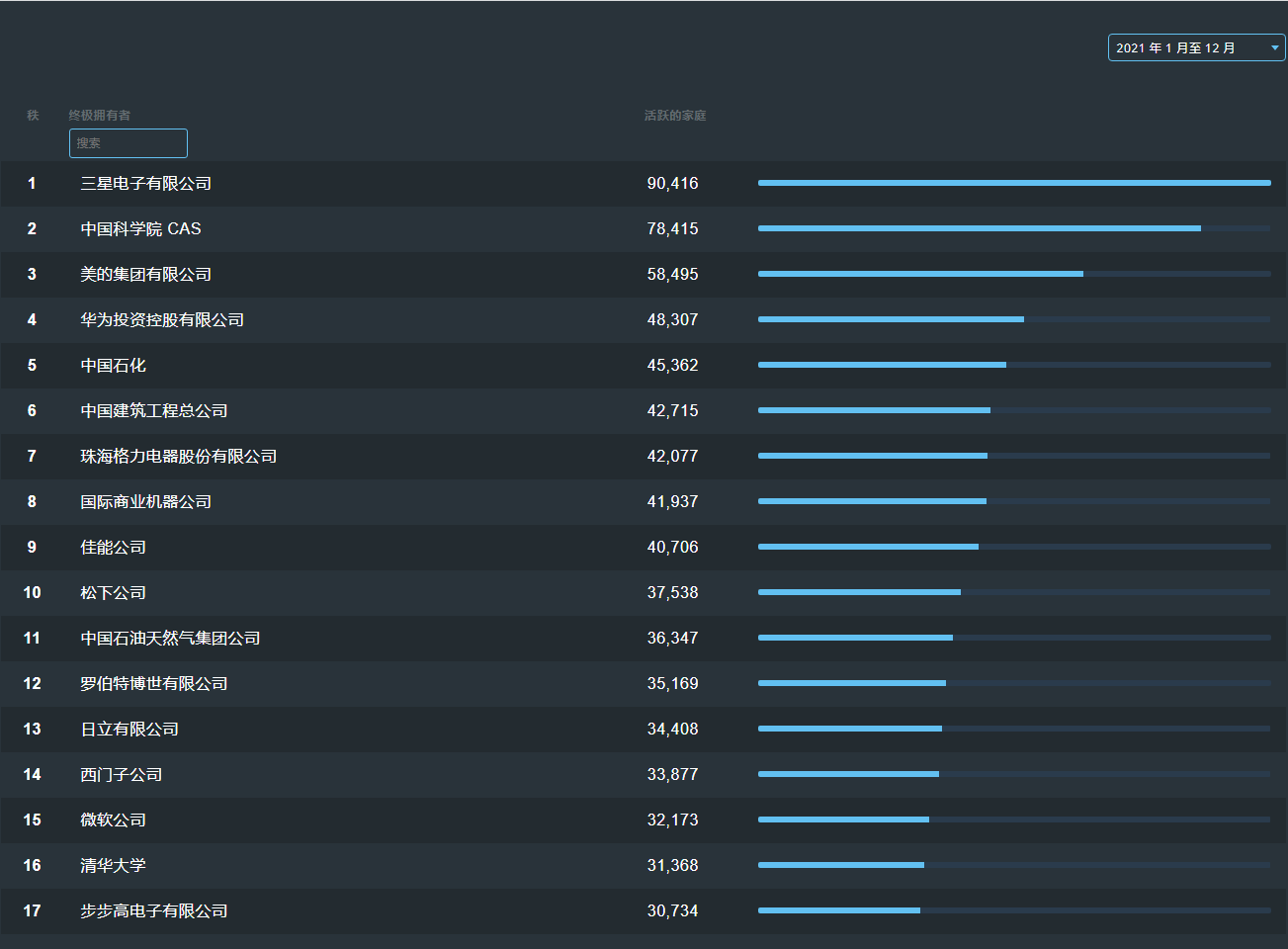Click the 秩 rank column header

click(33, 116)
